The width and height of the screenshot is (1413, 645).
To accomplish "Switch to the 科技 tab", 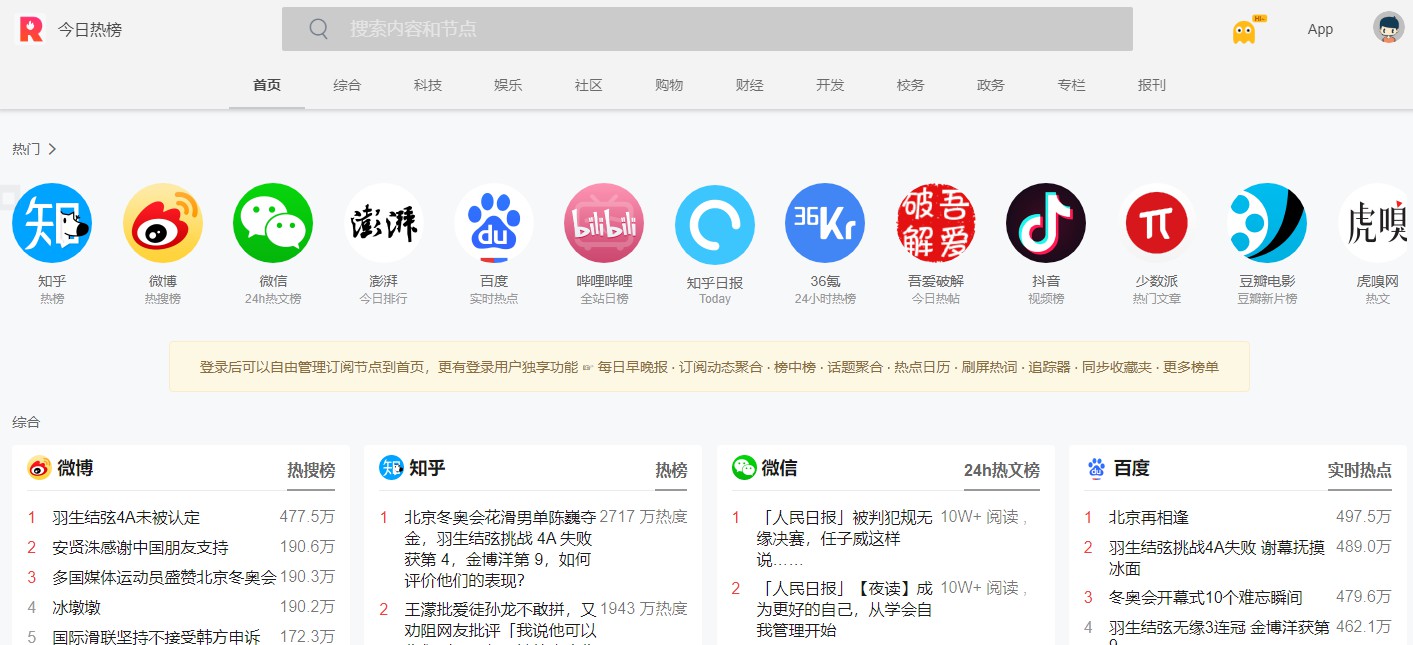I will 428,85.
